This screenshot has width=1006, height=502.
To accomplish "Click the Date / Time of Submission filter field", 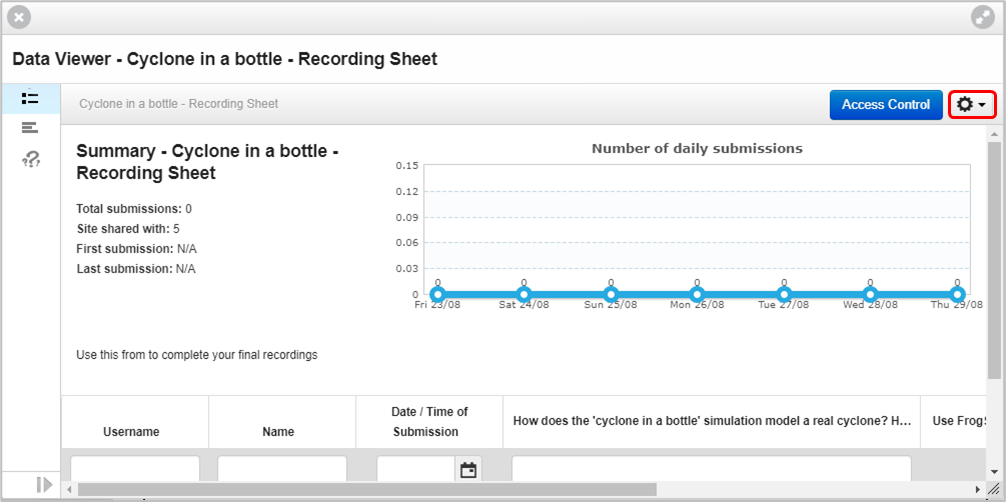I will (416, 469).
